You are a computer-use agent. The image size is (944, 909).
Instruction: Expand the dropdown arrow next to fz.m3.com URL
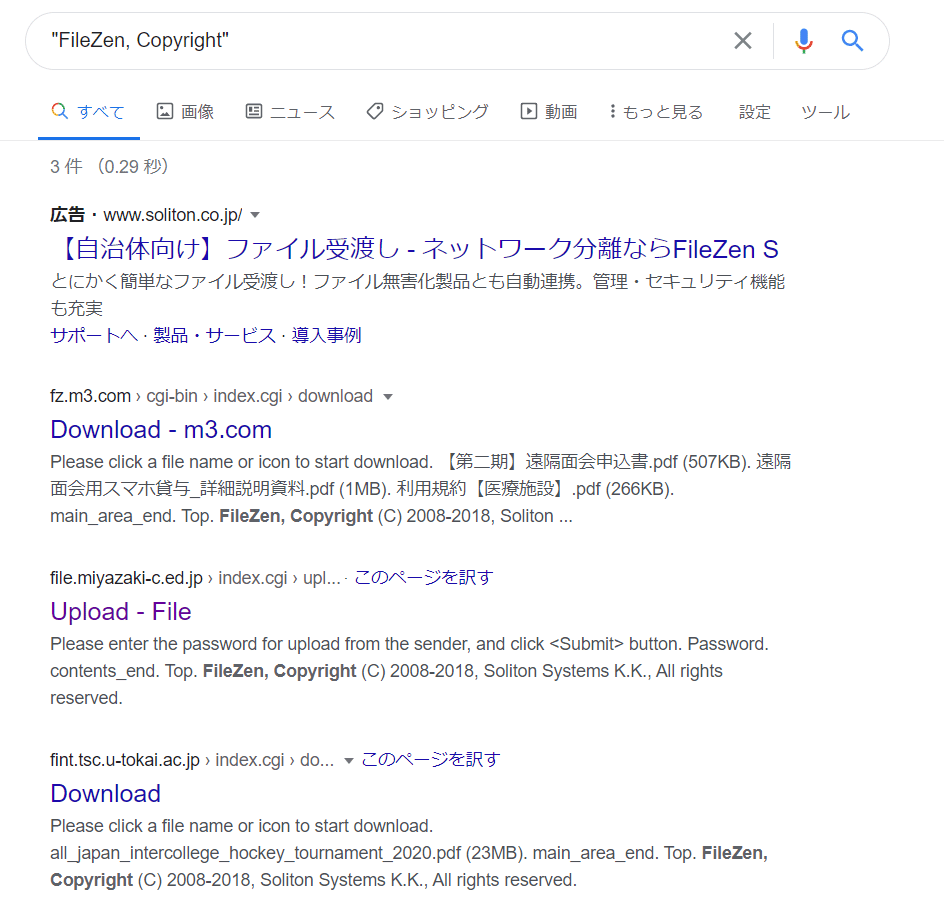point(388,397)
